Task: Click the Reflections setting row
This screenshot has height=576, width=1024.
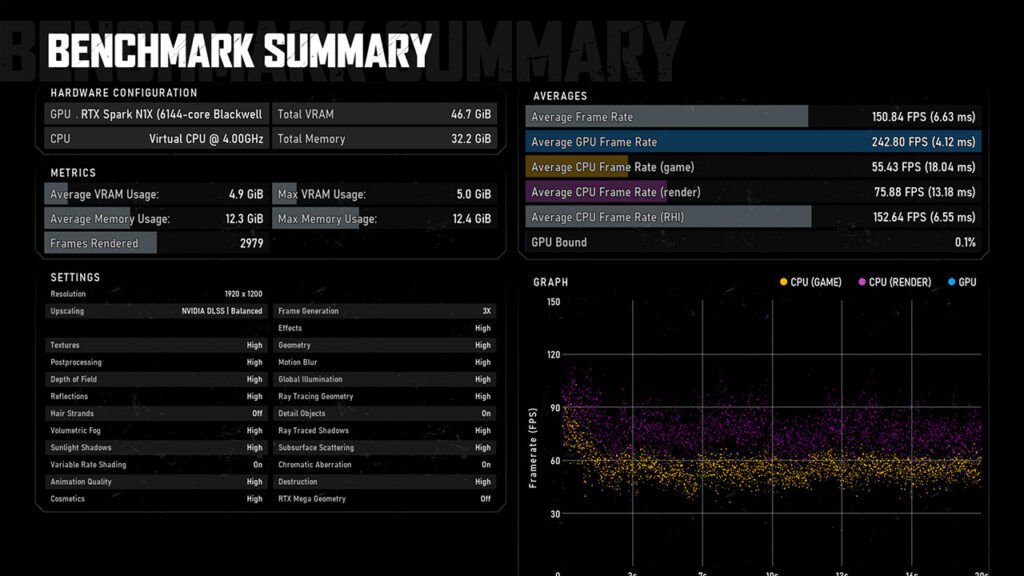Action: [157, 396]
